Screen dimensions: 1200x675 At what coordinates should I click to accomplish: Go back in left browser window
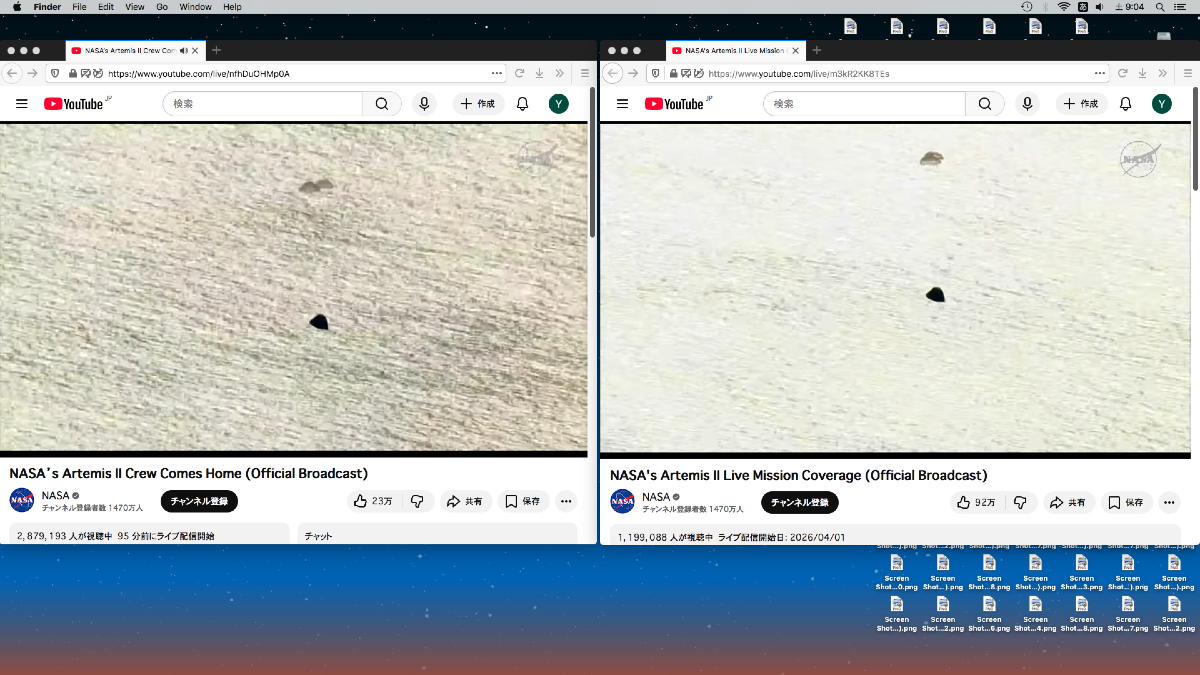(13, 73)
